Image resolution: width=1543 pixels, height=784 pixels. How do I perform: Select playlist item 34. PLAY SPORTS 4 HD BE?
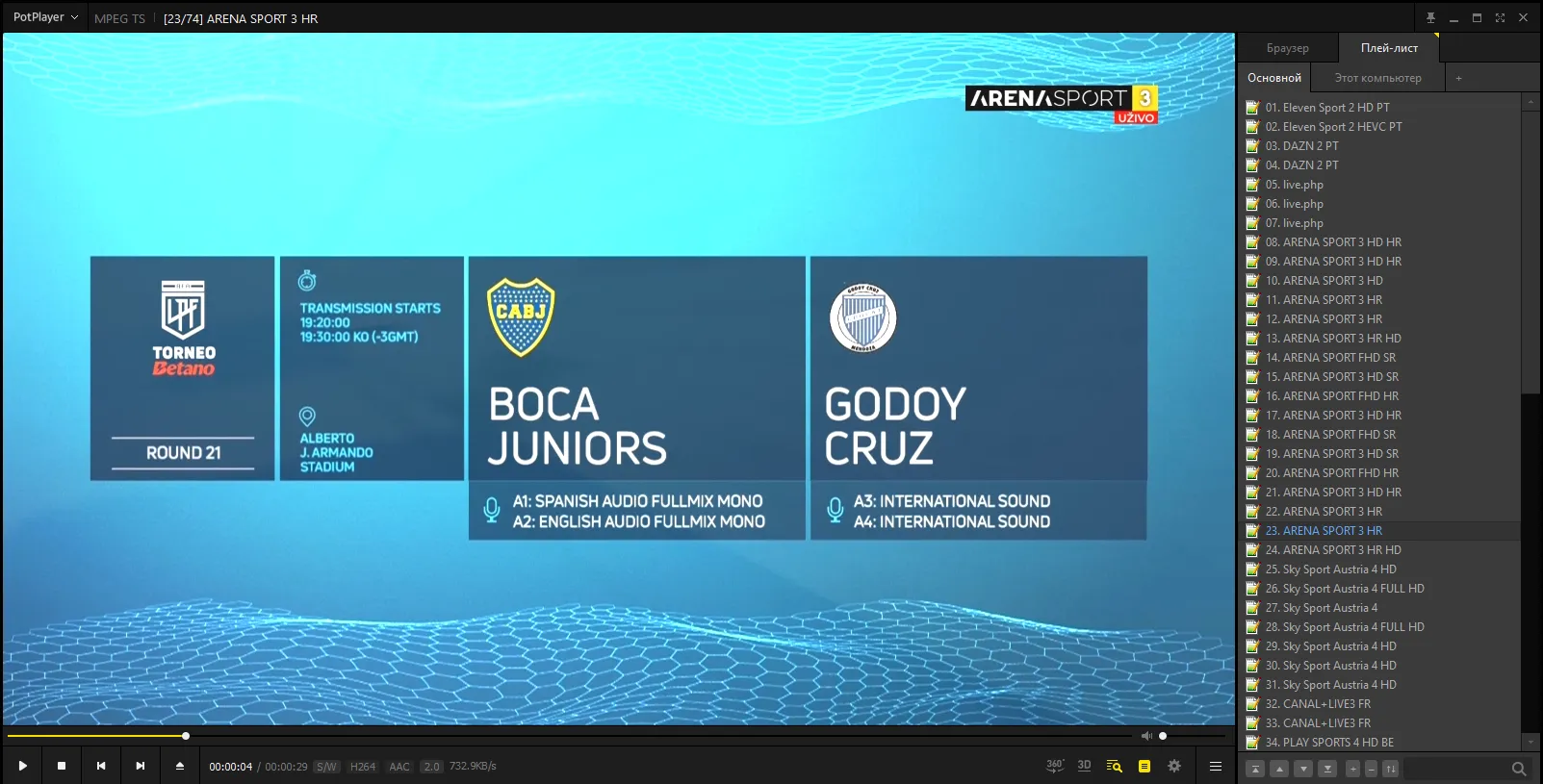coord(1381,743)
